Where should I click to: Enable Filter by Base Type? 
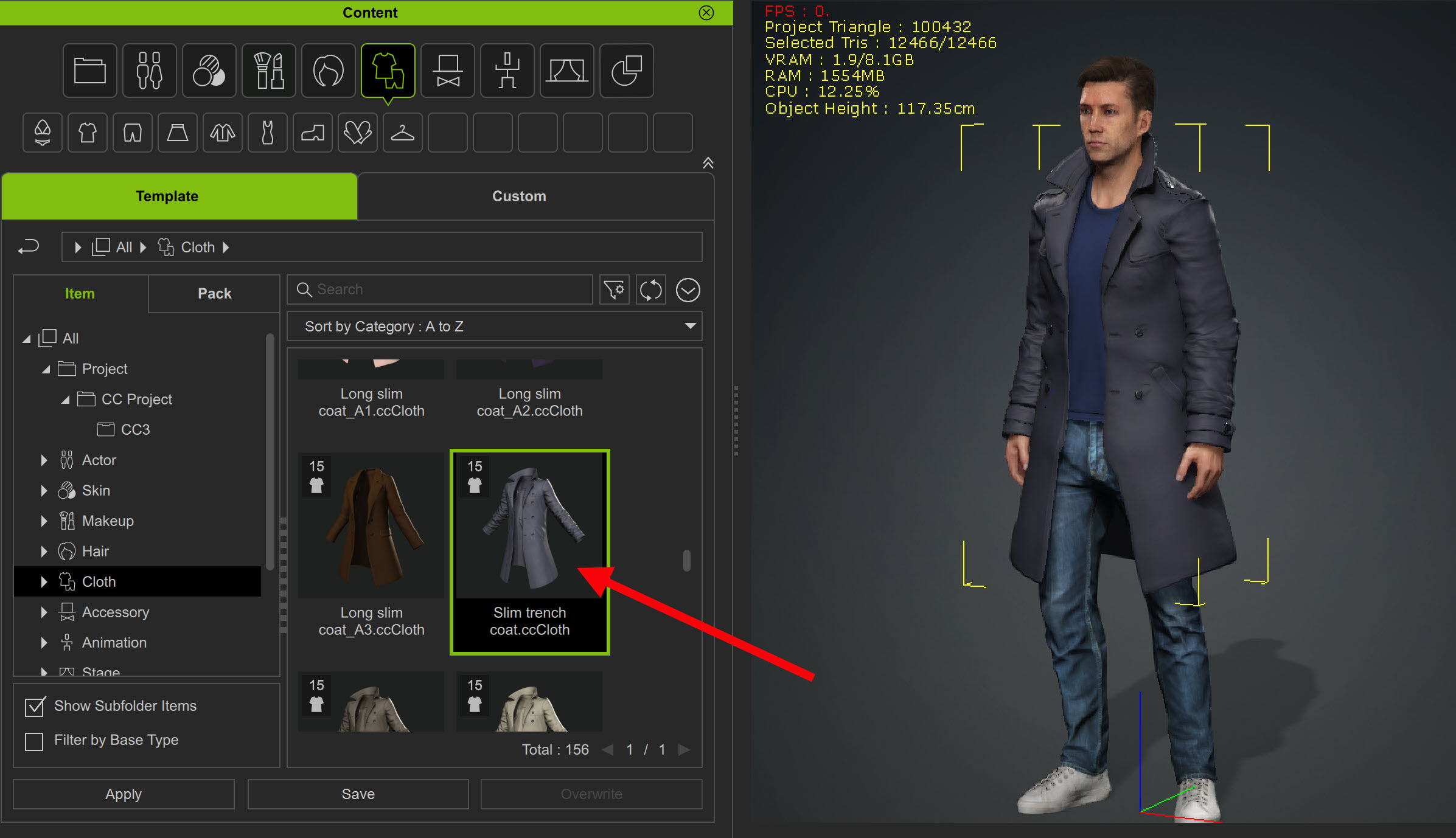(35, 741)
